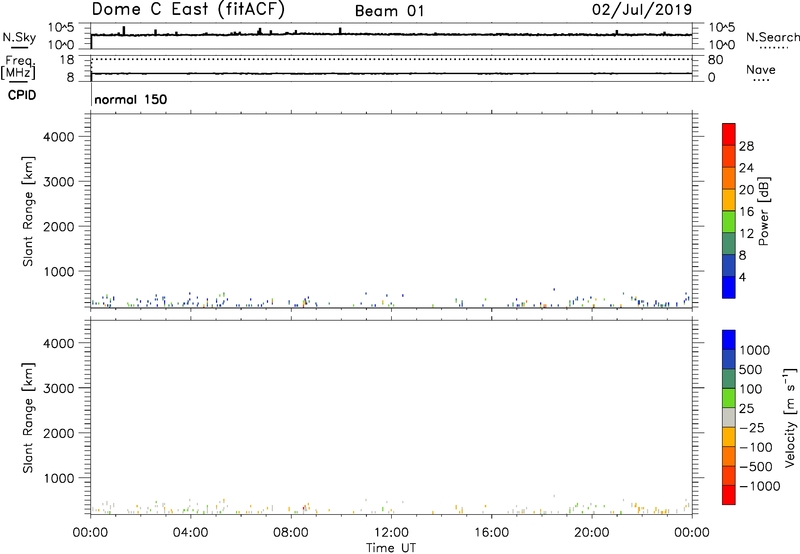Click the 'Slant Range [km]' label of power panel
Image resolution: width=800 pixels, height=554 pixels.
tap(28, 211)
